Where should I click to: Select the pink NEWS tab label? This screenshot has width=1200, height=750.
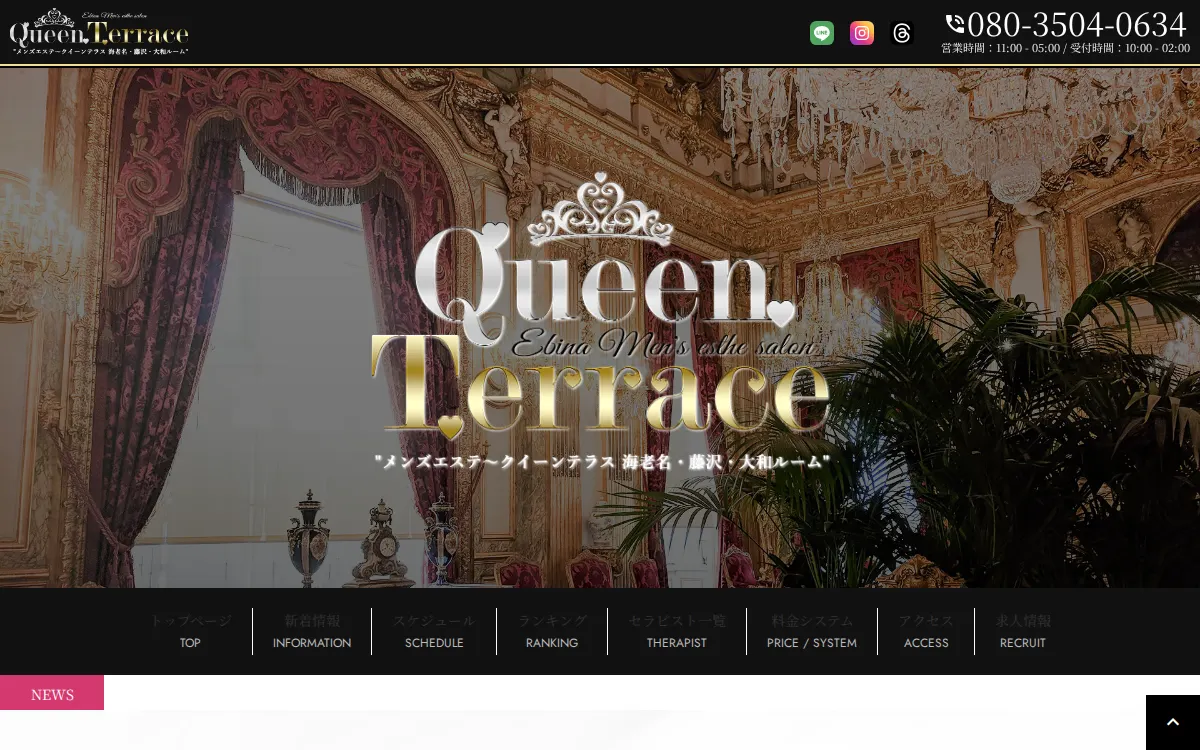(x=52, y=694)
